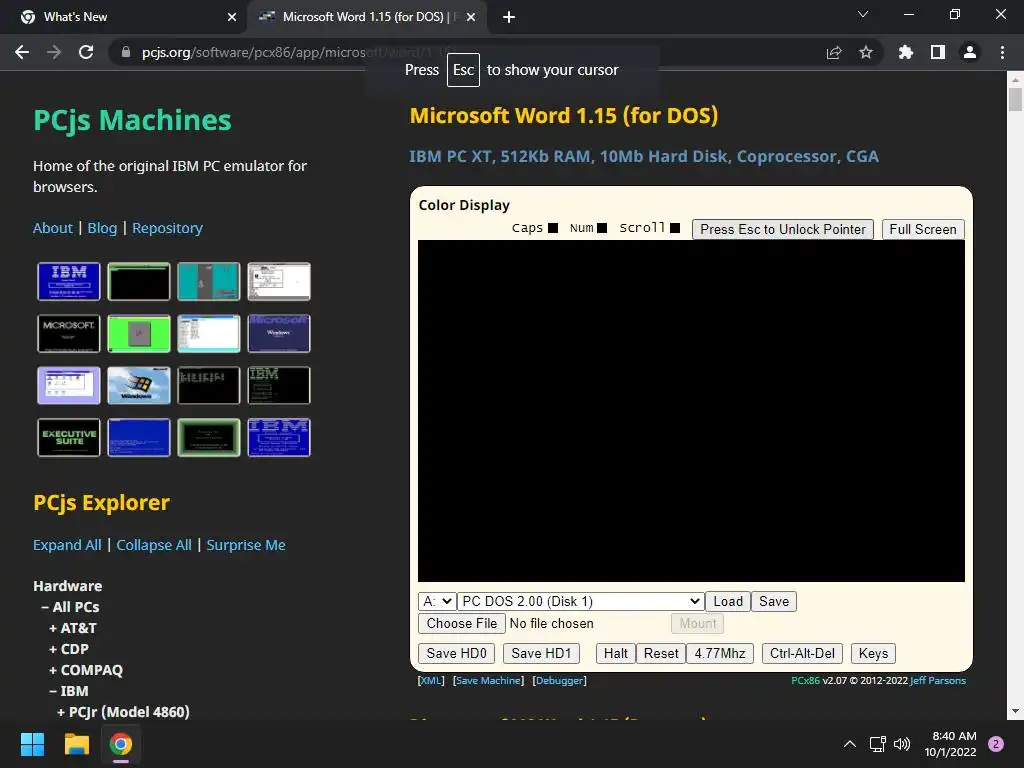Click Expand All in PCjs Explorer
The image size is (1024, 768).
pyautogui.click(x=67, y=545)
